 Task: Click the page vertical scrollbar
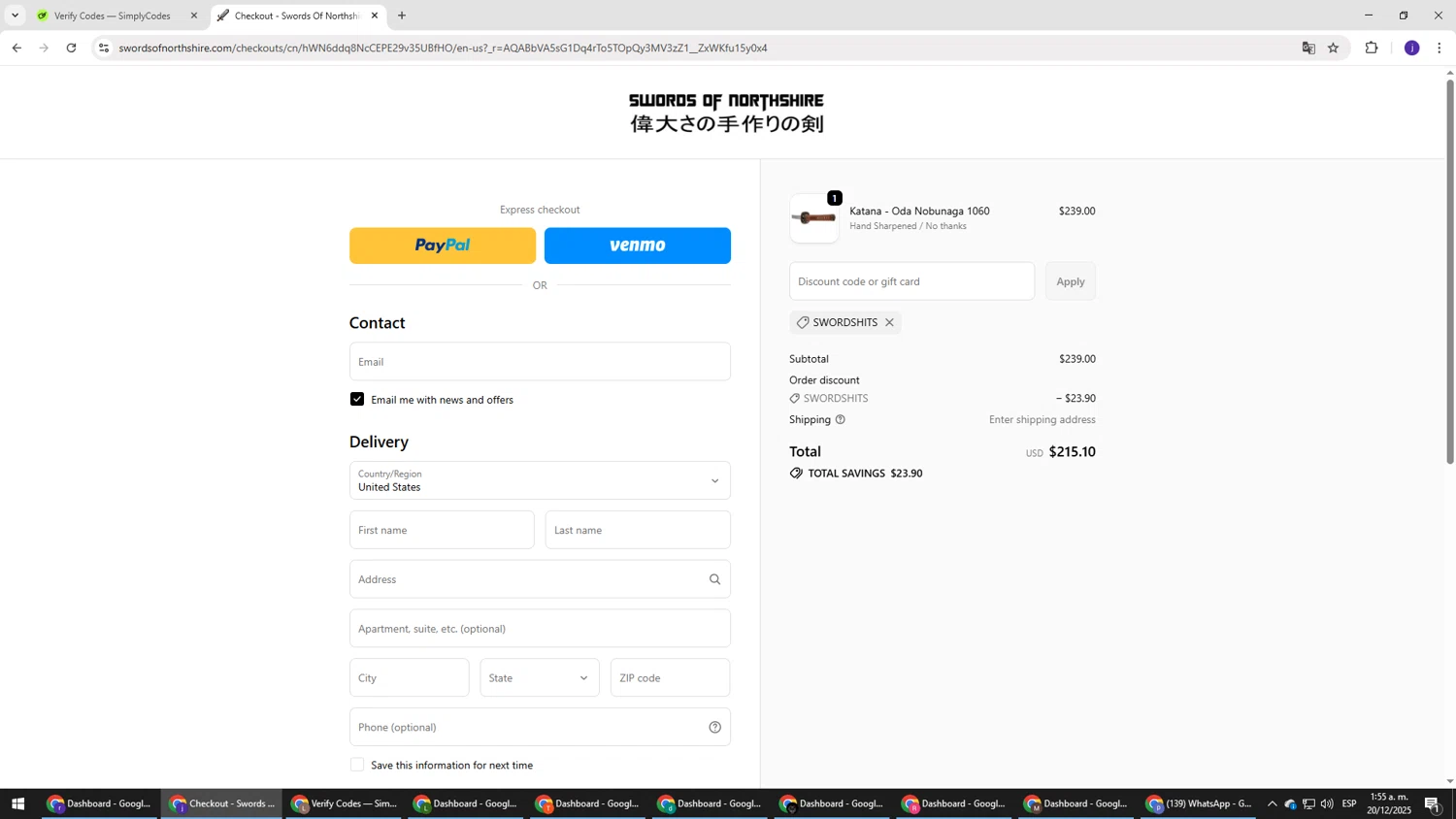point(1450,272)
